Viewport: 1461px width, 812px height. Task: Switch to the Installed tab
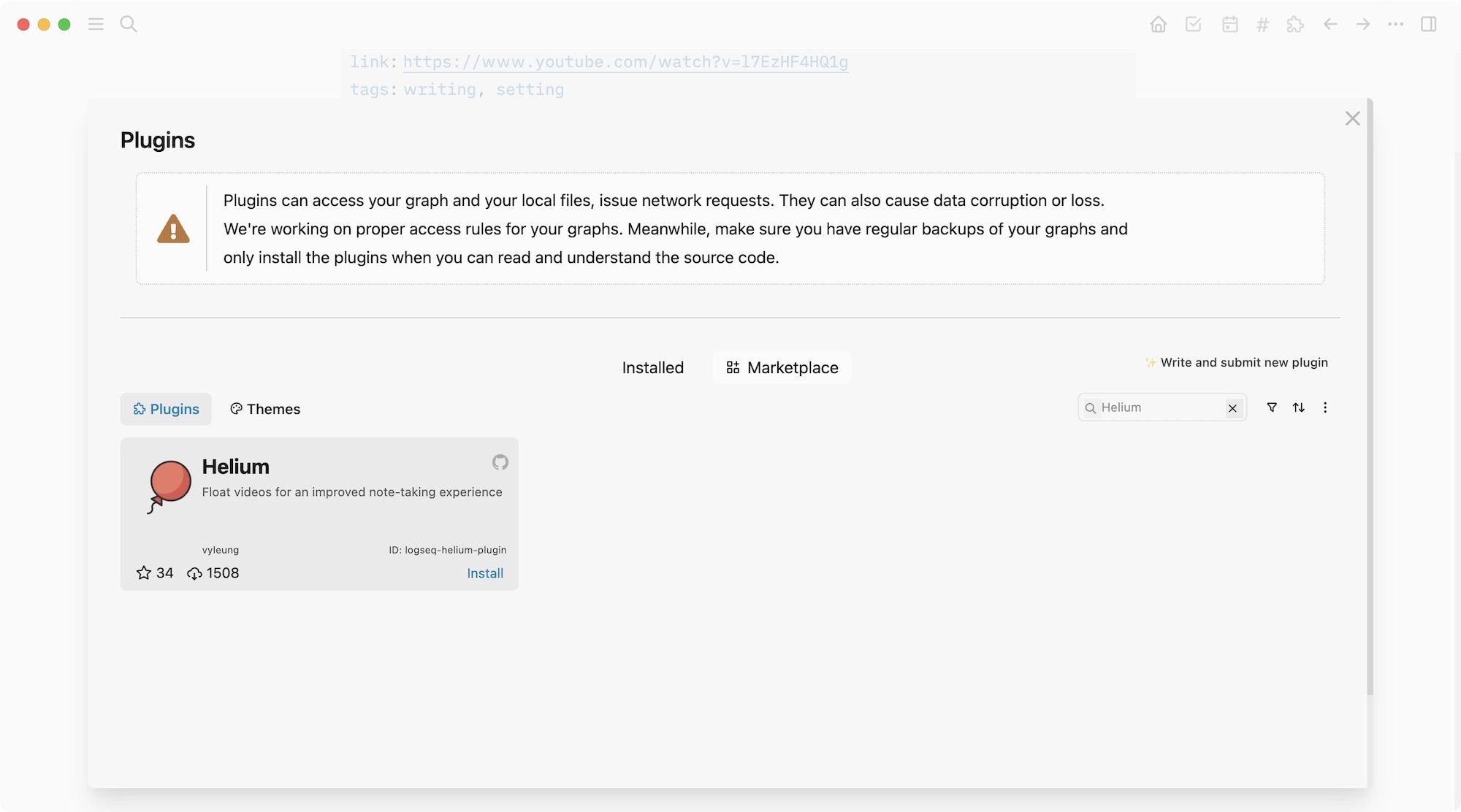(x=653, y=367)
